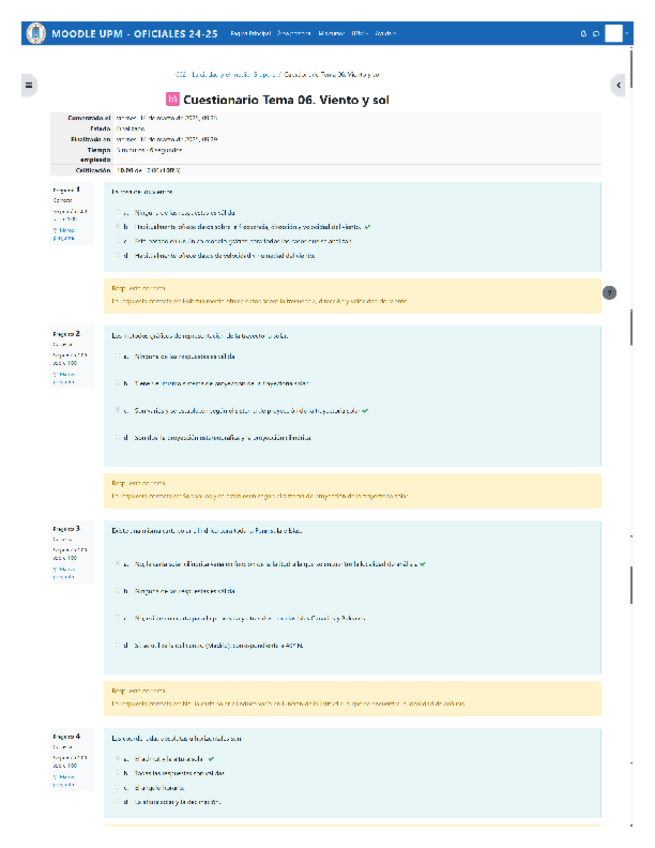Click the MOODLE UPM - OFICIALES 24-25 title

[135, 34]
